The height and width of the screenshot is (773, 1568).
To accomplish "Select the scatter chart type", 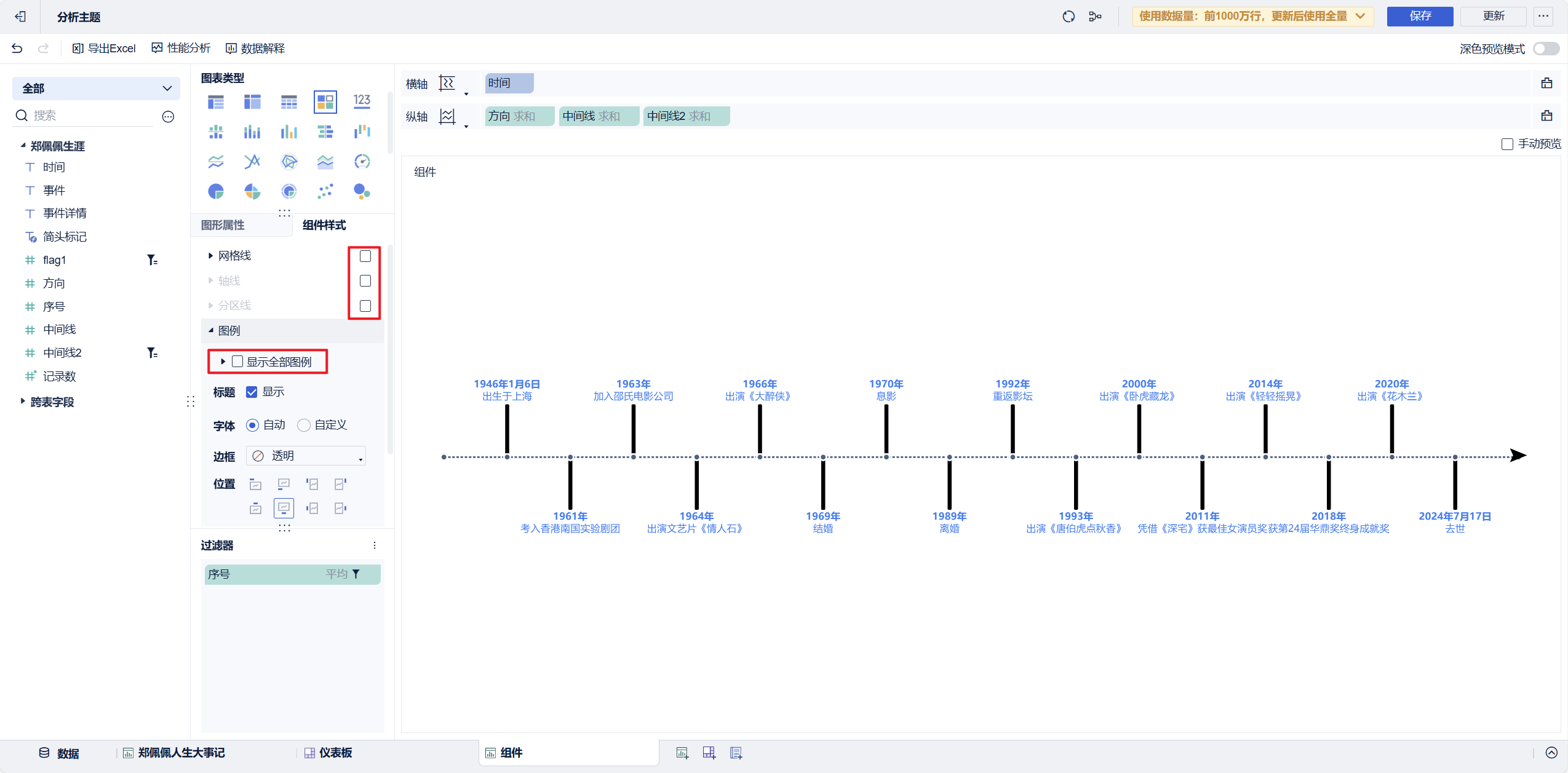I will (325, 192).
